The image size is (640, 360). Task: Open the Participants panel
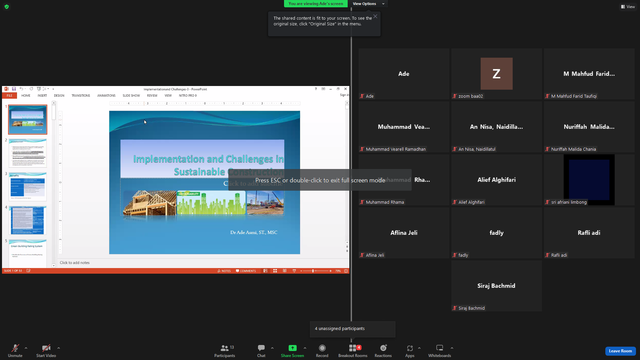(x=224, y=350)
